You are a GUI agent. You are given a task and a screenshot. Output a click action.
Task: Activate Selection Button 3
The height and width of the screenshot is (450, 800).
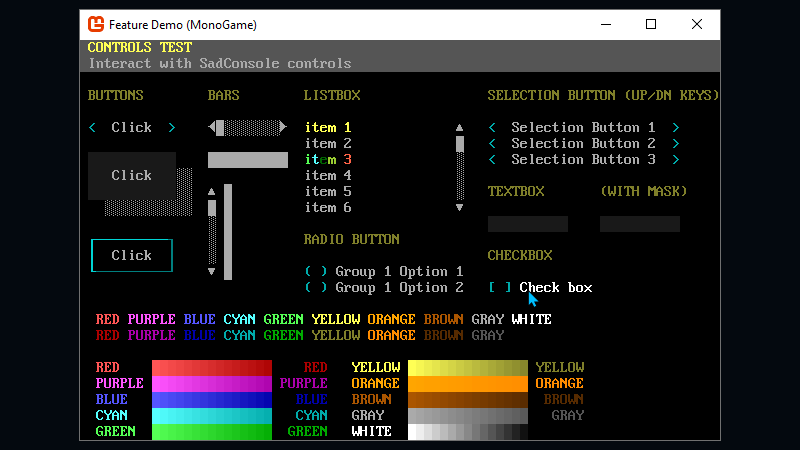pyautogui.click(x=584, y=160)
